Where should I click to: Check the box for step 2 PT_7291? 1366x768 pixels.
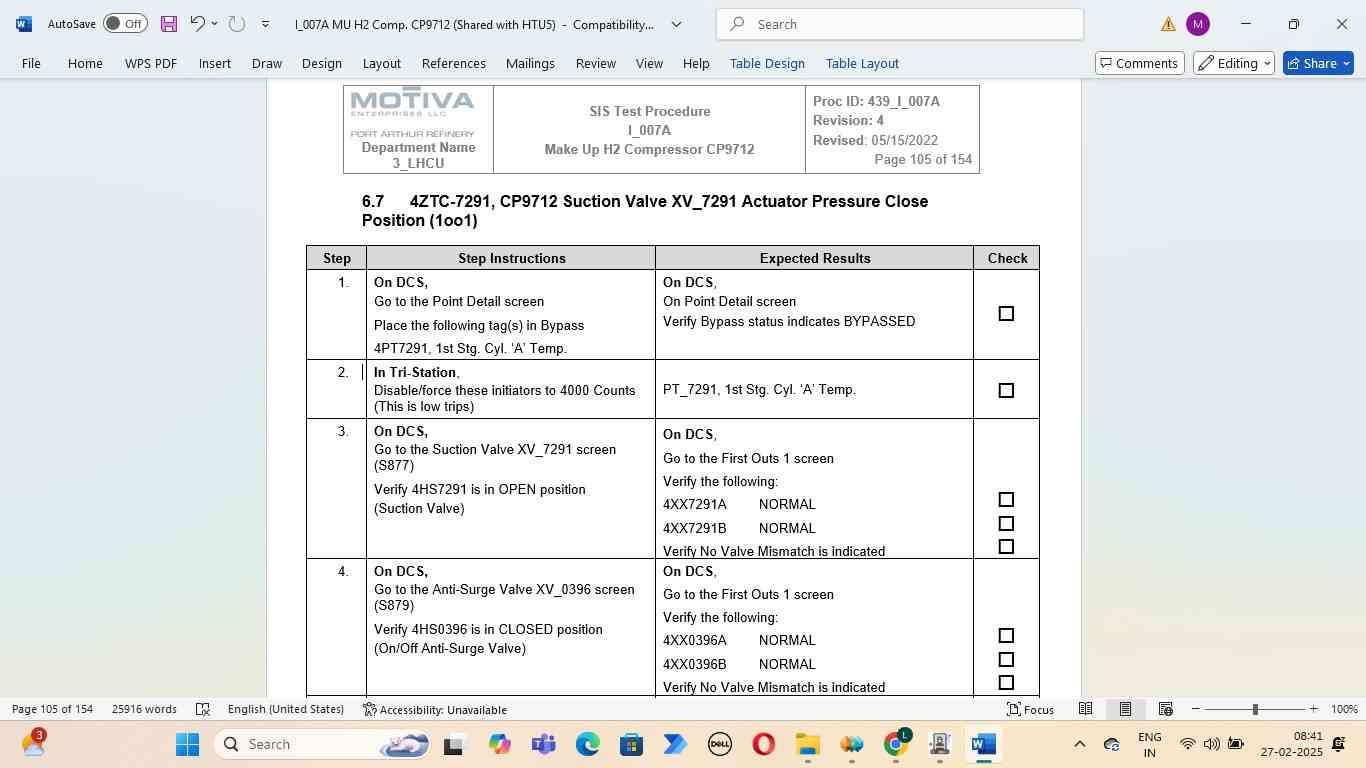(x=1006, y=391)
